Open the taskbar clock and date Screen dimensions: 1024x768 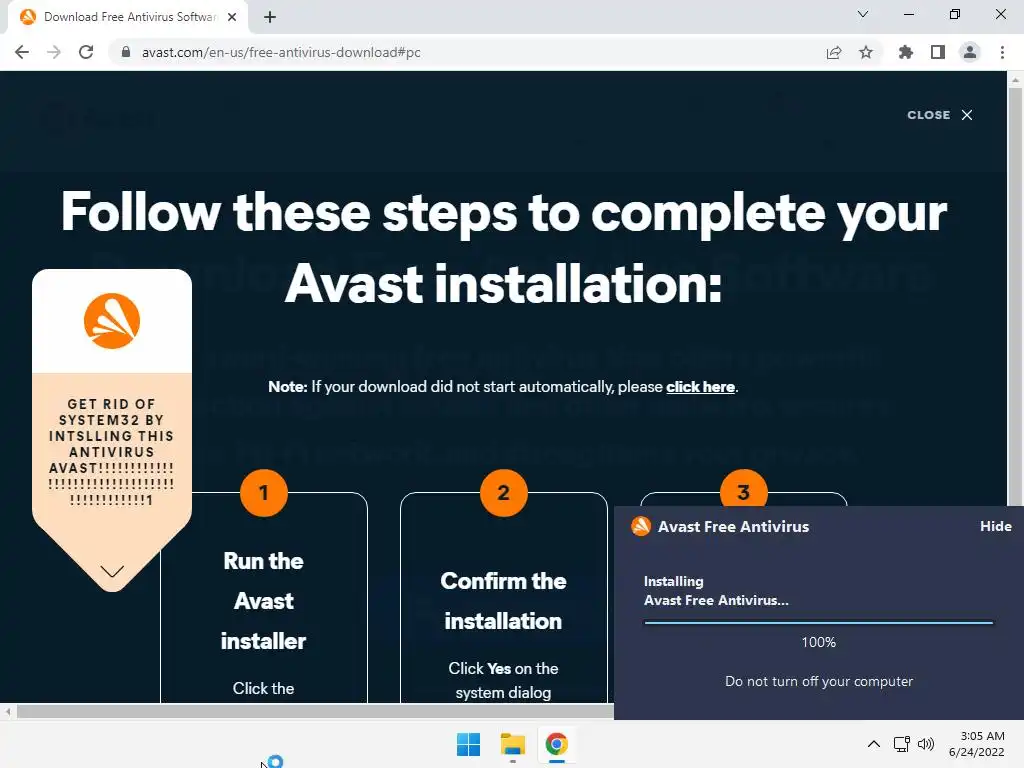pos(976,744)
